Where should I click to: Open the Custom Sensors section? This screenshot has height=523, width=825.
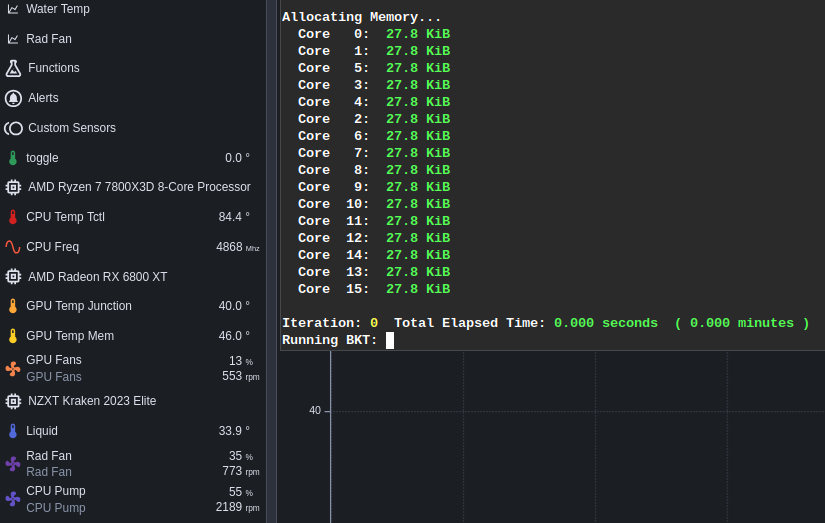click(x=72, y=128)
